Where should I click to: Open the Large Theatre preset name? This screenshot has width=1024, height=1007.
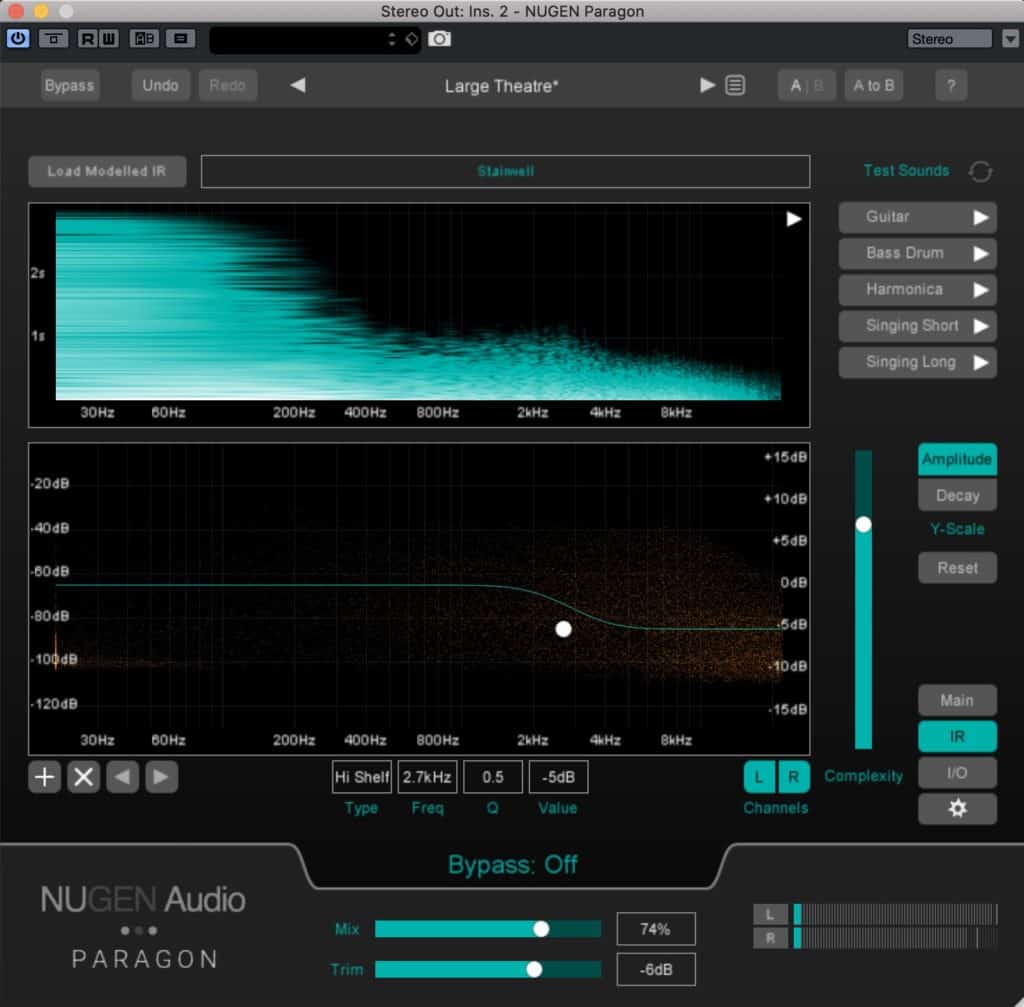(x=502, y=86)
